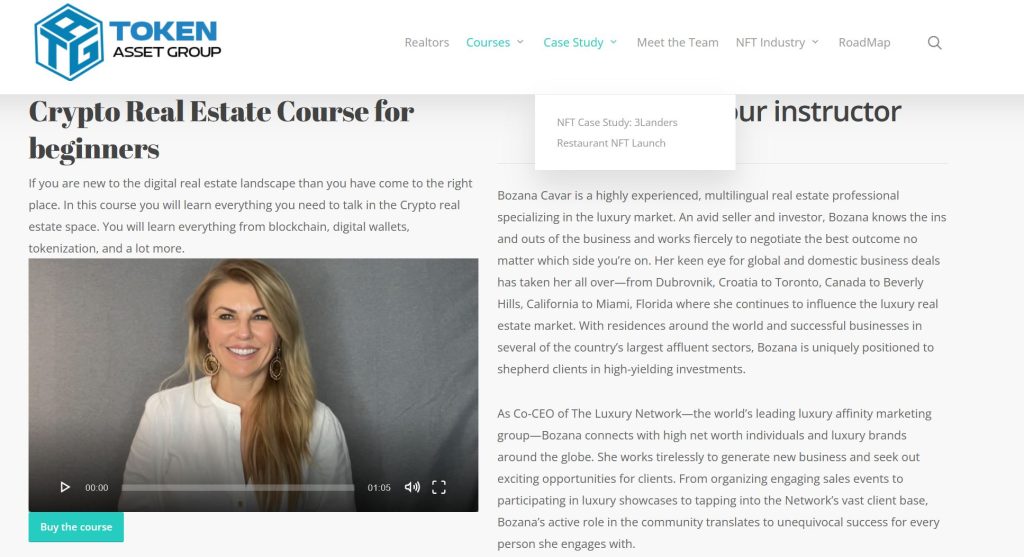The image size is (1024, 557).
Task: Open the Realtors menu item
Action: click(426, 42)
